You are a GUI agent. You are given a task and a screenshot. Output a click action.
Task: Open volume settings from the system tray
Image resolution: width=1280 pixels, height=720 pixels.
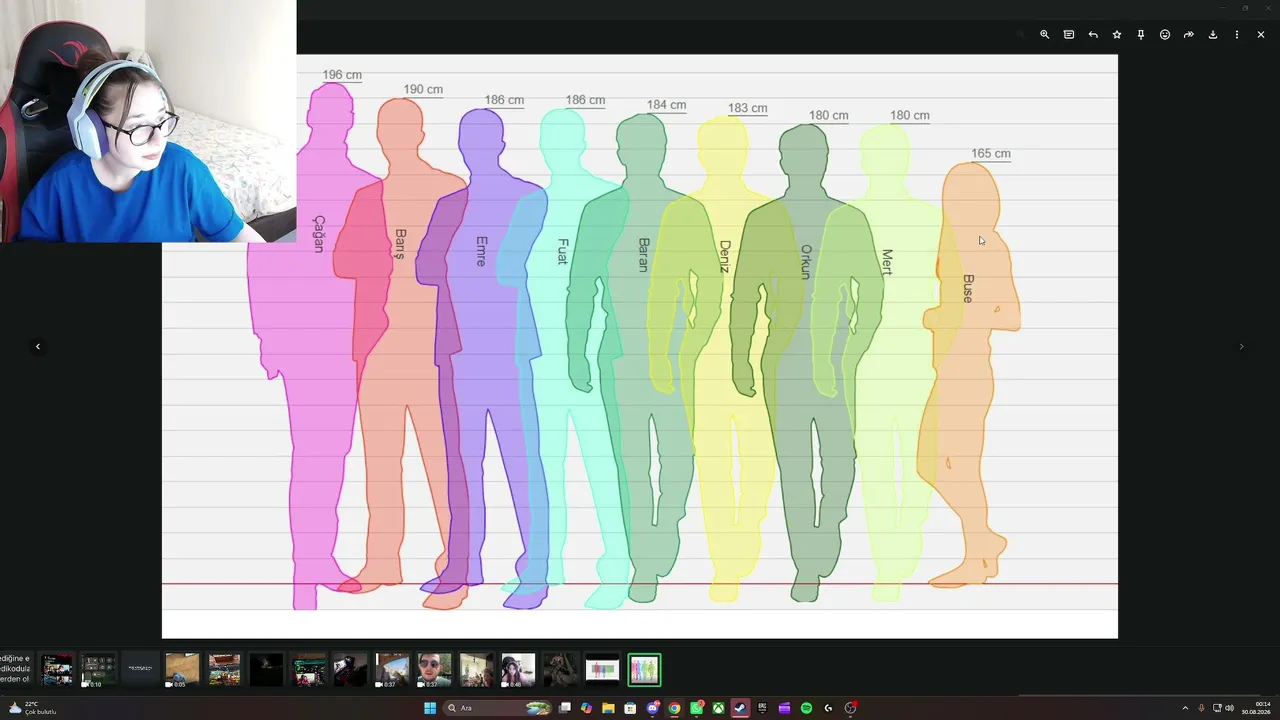pos(1229,708)
